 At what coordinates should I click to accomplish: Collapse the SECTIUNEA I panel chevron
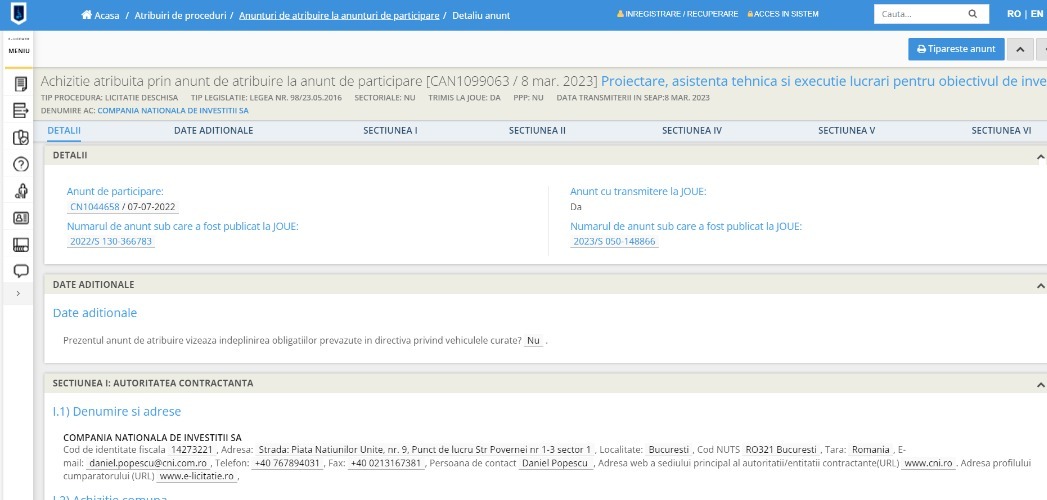(1040, 385)
